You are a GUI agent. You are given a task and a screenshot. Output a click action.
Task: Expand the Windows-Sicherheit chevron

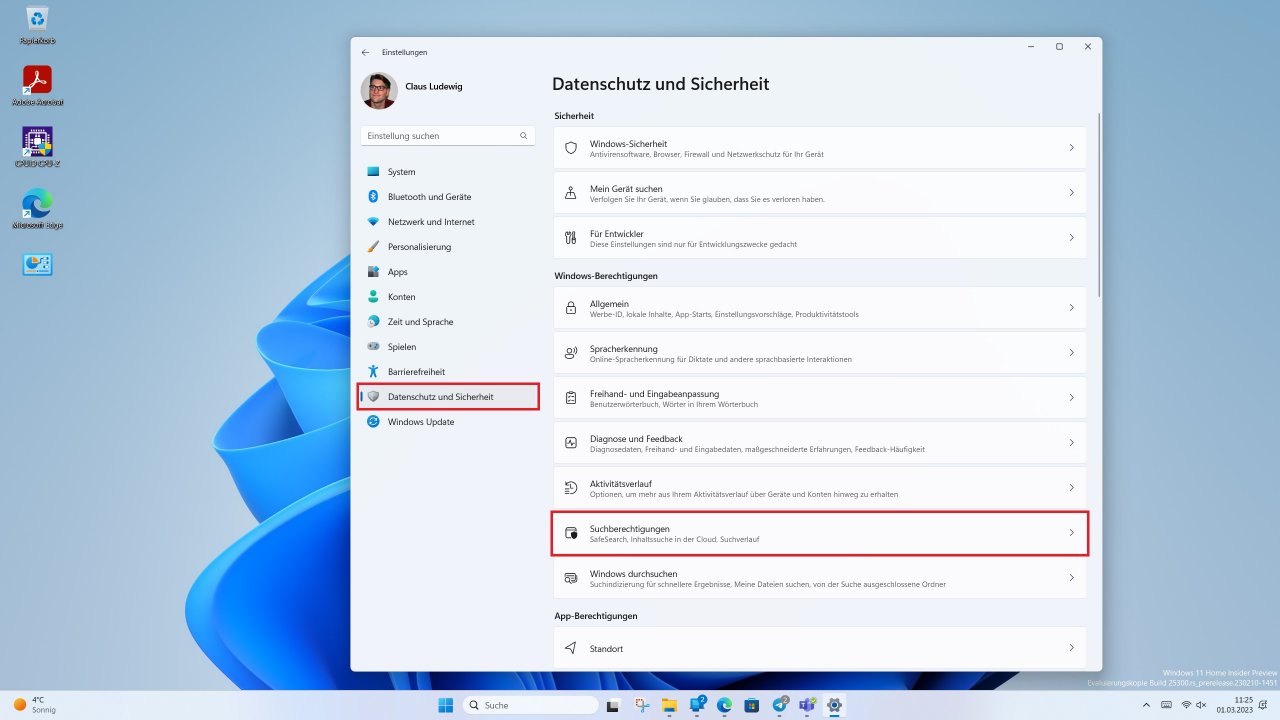click(x=1071, y=148)
